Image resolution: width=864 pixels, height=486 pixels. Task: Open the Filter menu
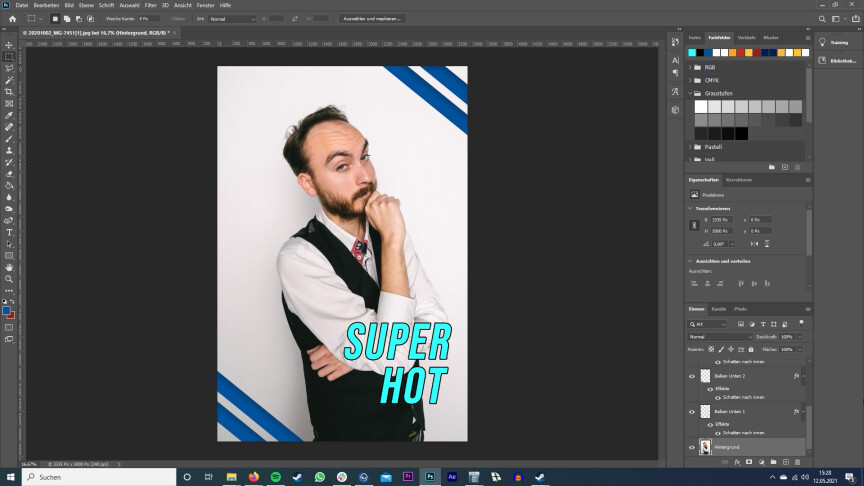coord(150,5)
